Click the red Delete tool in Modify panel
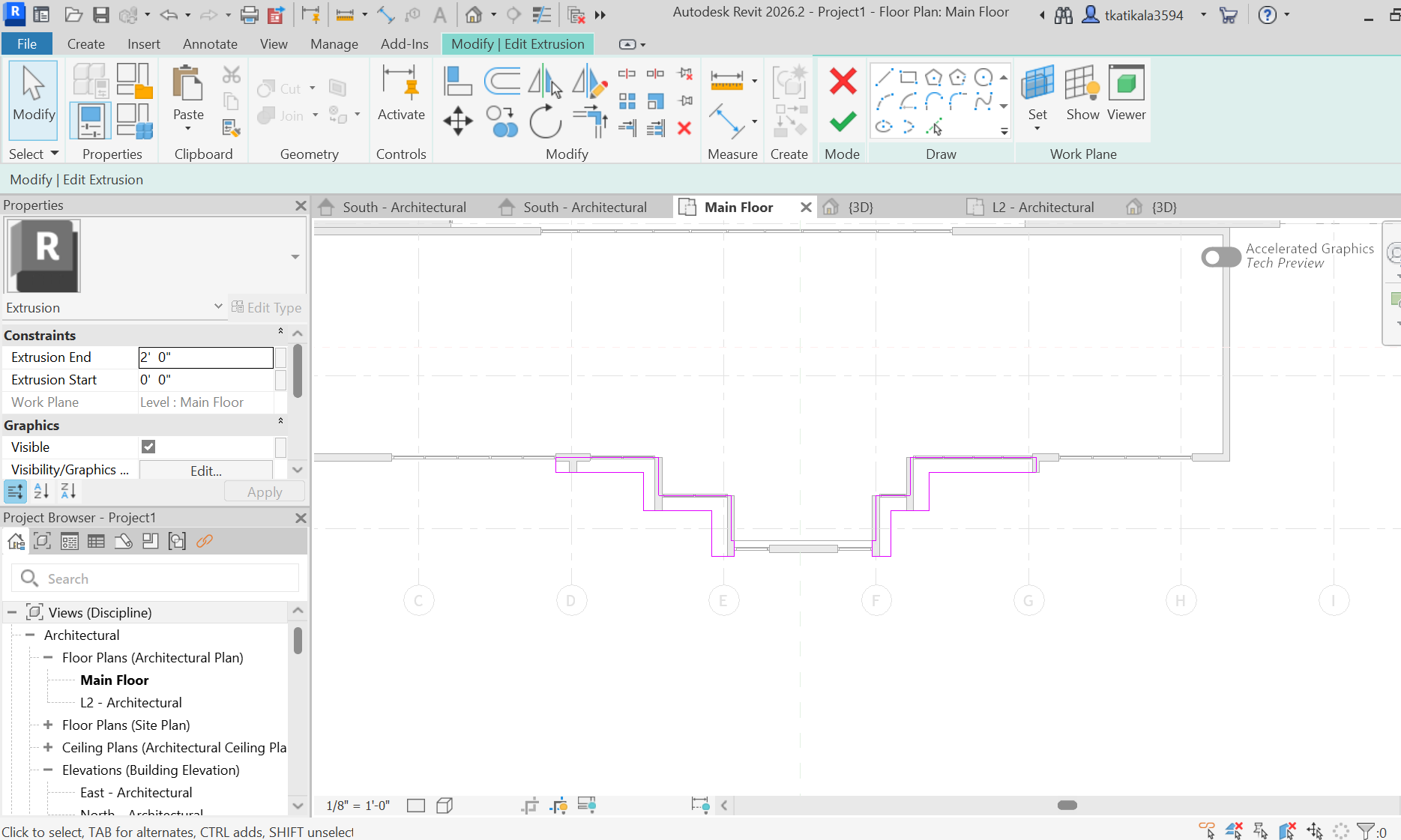The width and height of the screenshot is (1401, 840). click(684, 129)
